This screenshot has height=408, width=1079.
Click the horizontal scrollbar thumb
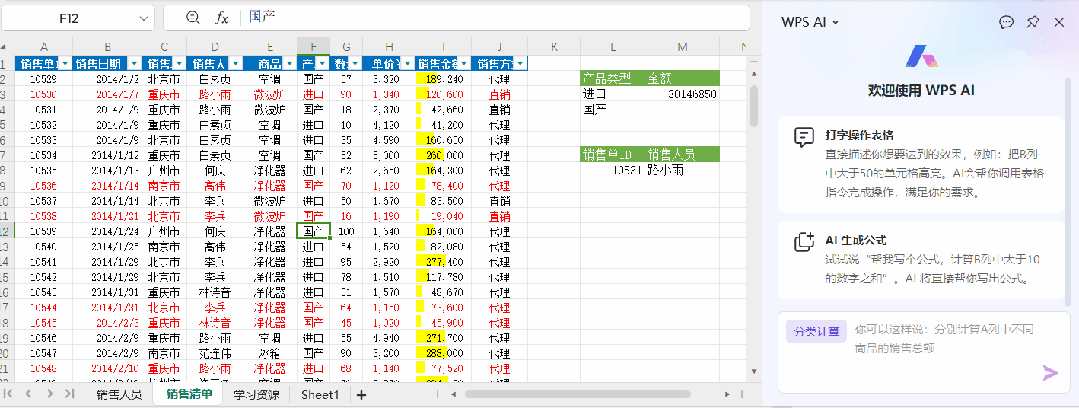[578, 395]
